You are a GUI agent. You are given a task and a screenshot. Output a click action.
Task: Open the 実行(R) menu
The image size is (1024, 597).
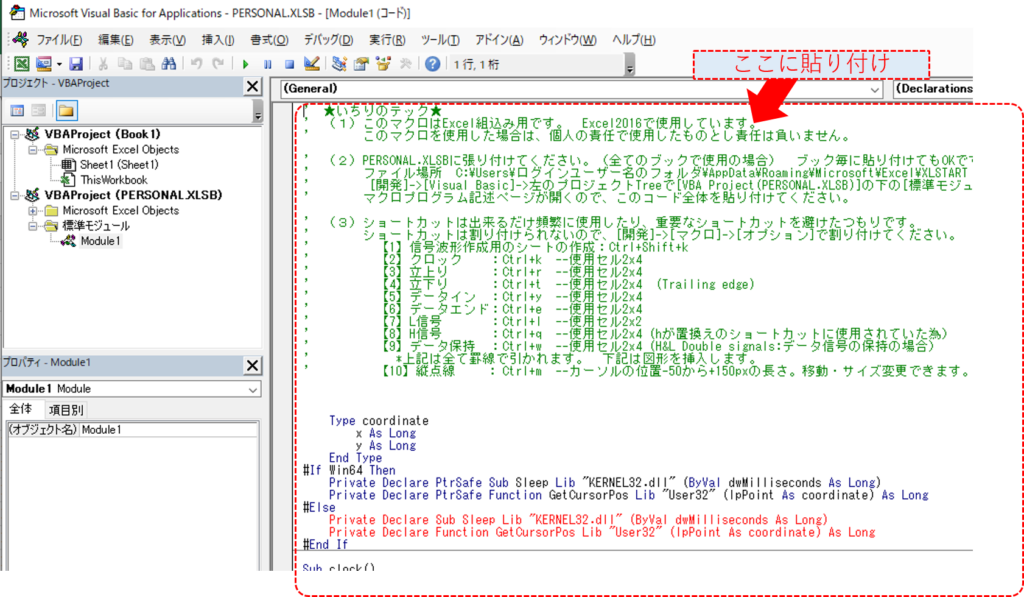[387, 40]
